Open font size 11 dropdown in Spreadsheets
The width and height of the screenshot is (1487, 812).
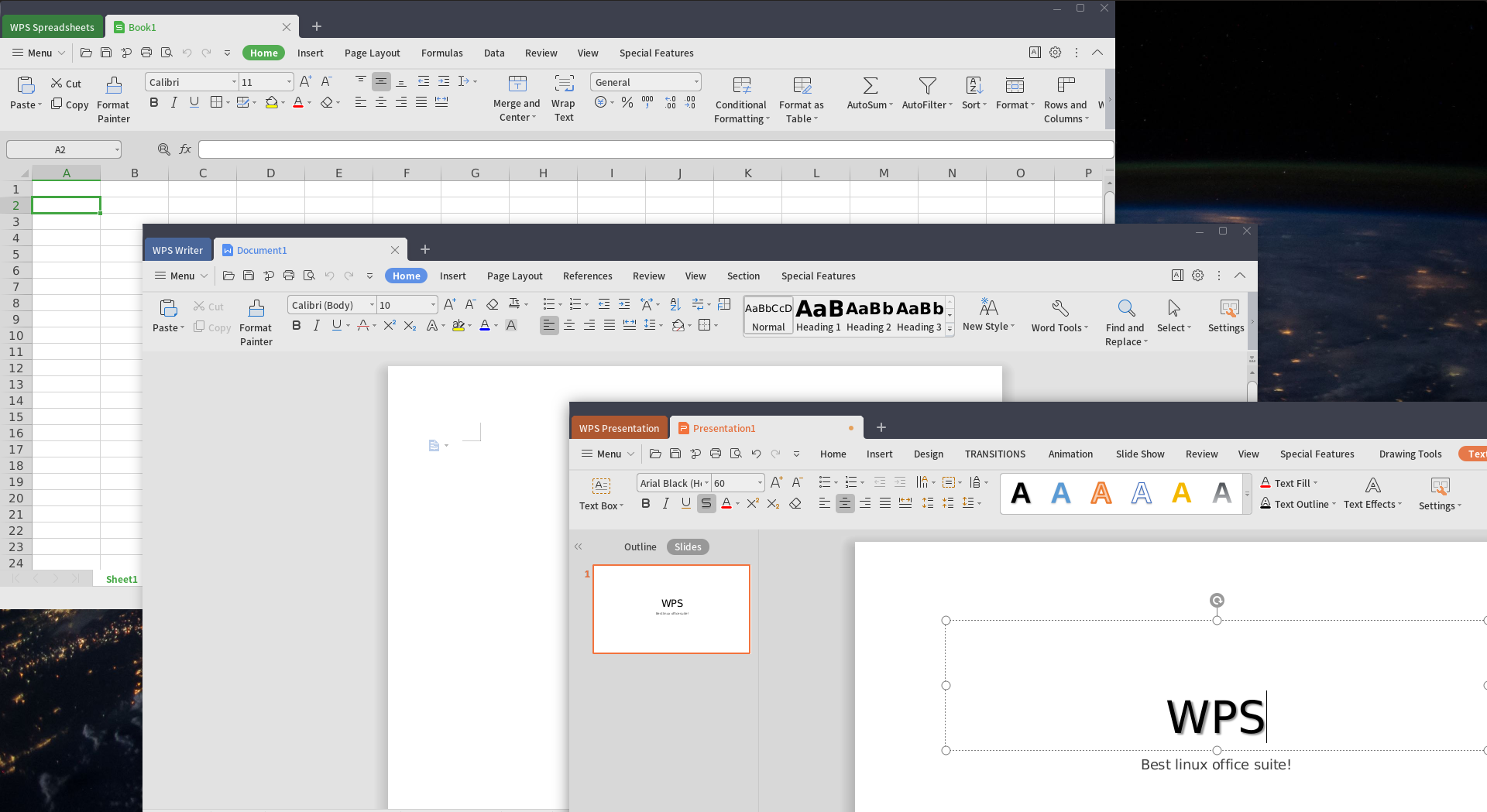coord(289,82)
